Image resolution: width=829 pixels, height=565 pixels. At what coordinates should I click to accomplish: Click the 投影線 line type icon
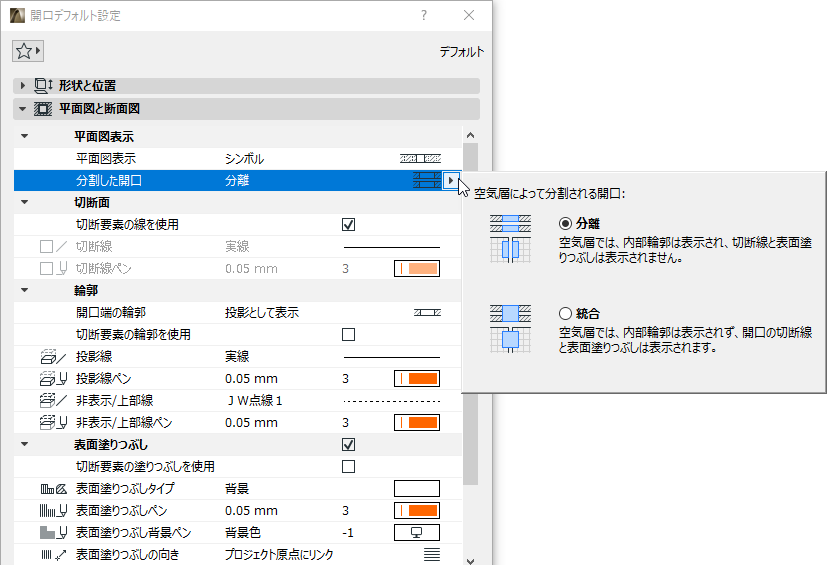coord(53,357)
